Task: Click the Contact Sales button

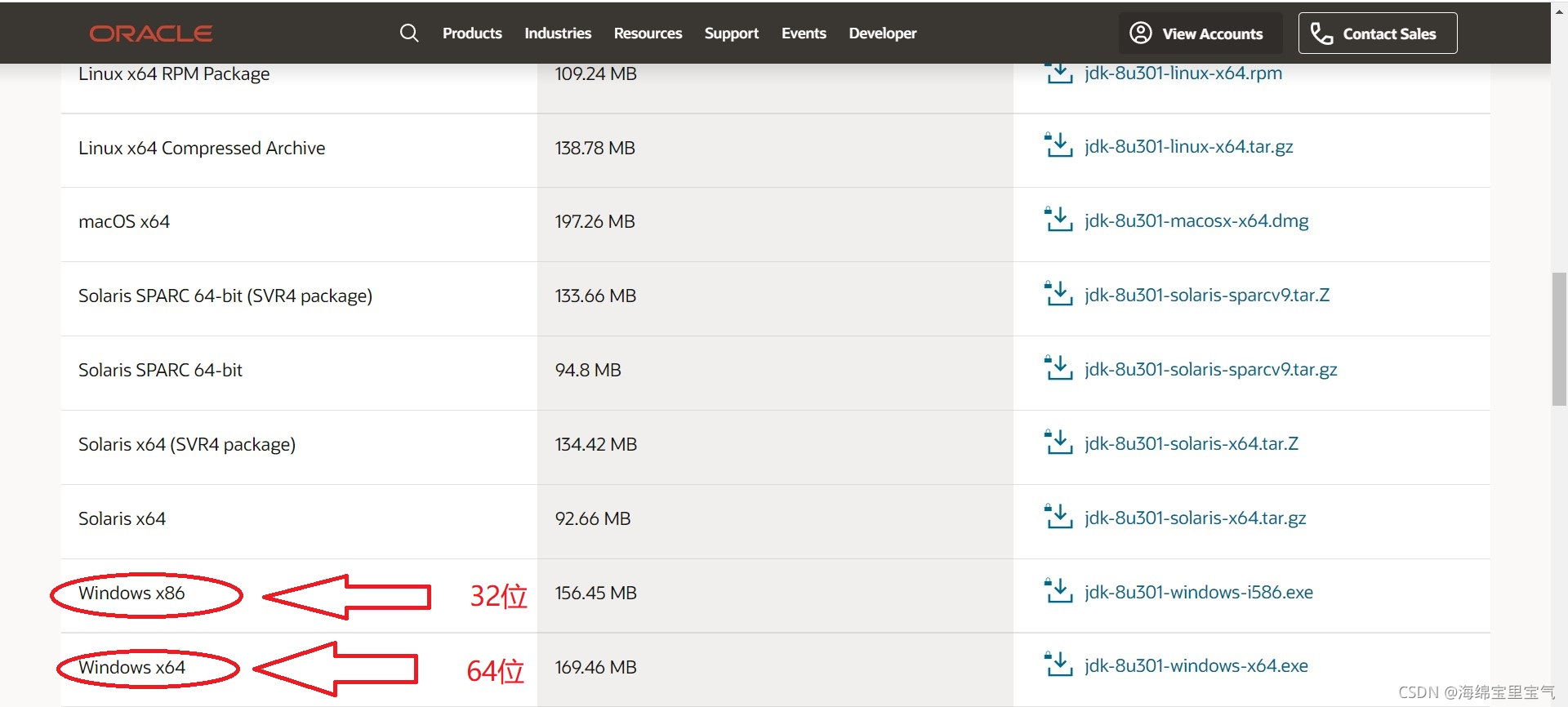Action: [1378, 33]
